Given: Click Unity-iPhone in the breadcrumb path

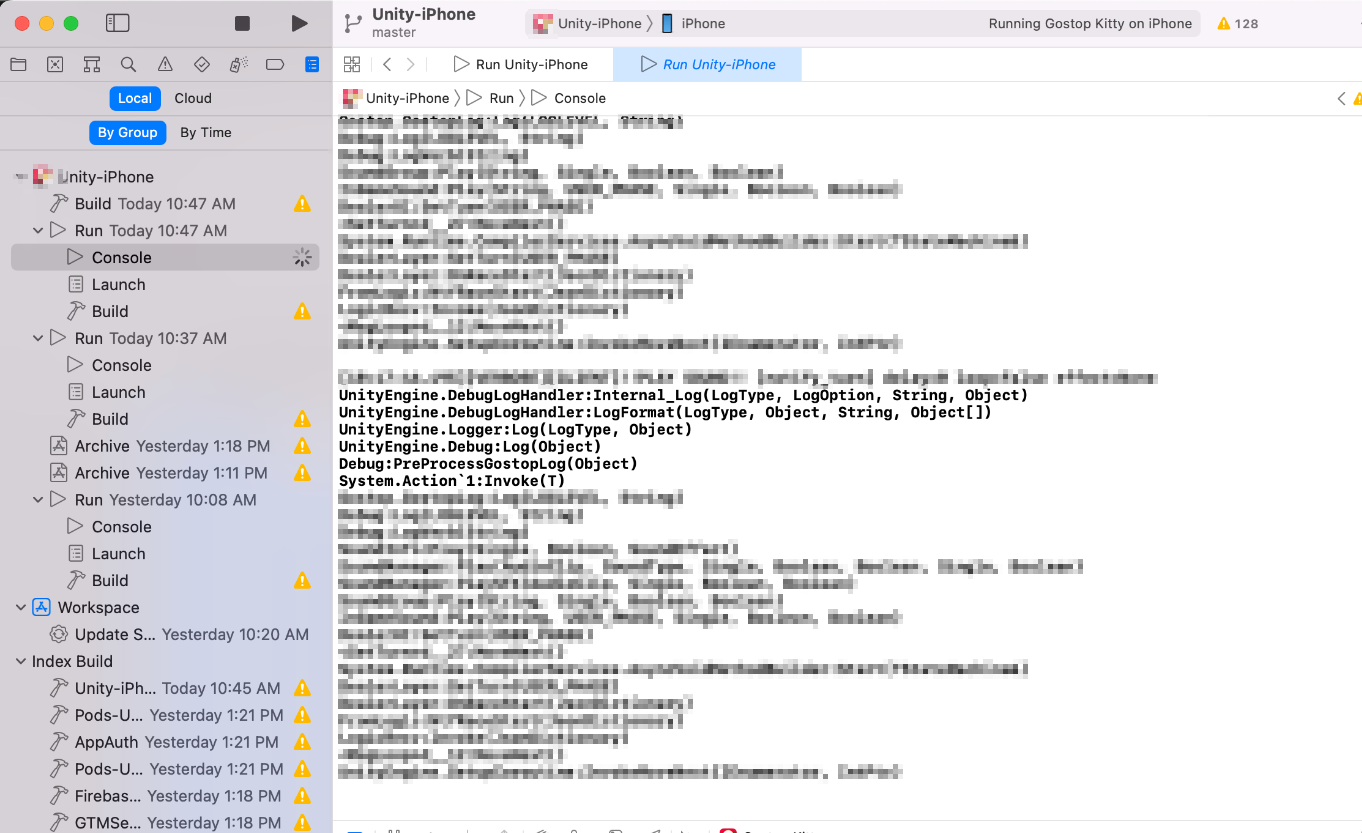Looking at the screenshot, I should (397, 98).
